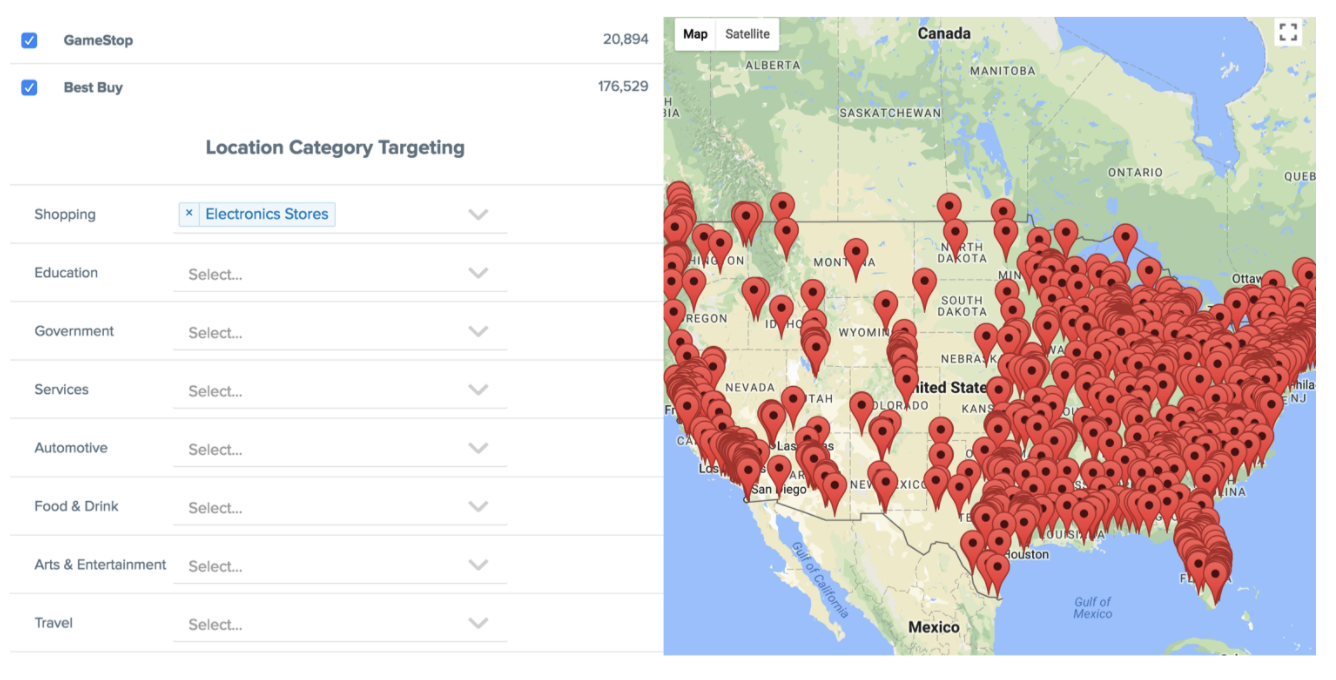Toggle the map fullscreen view icon

pos(1289,33)
